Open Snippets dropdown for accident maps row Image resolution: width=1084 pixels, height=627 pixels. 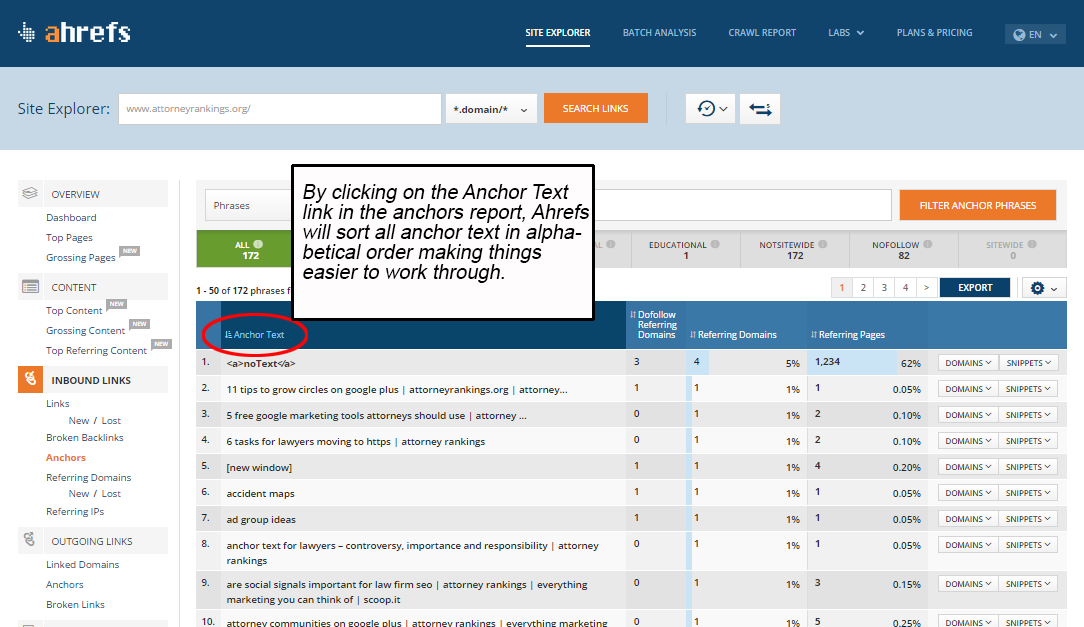1028,493
